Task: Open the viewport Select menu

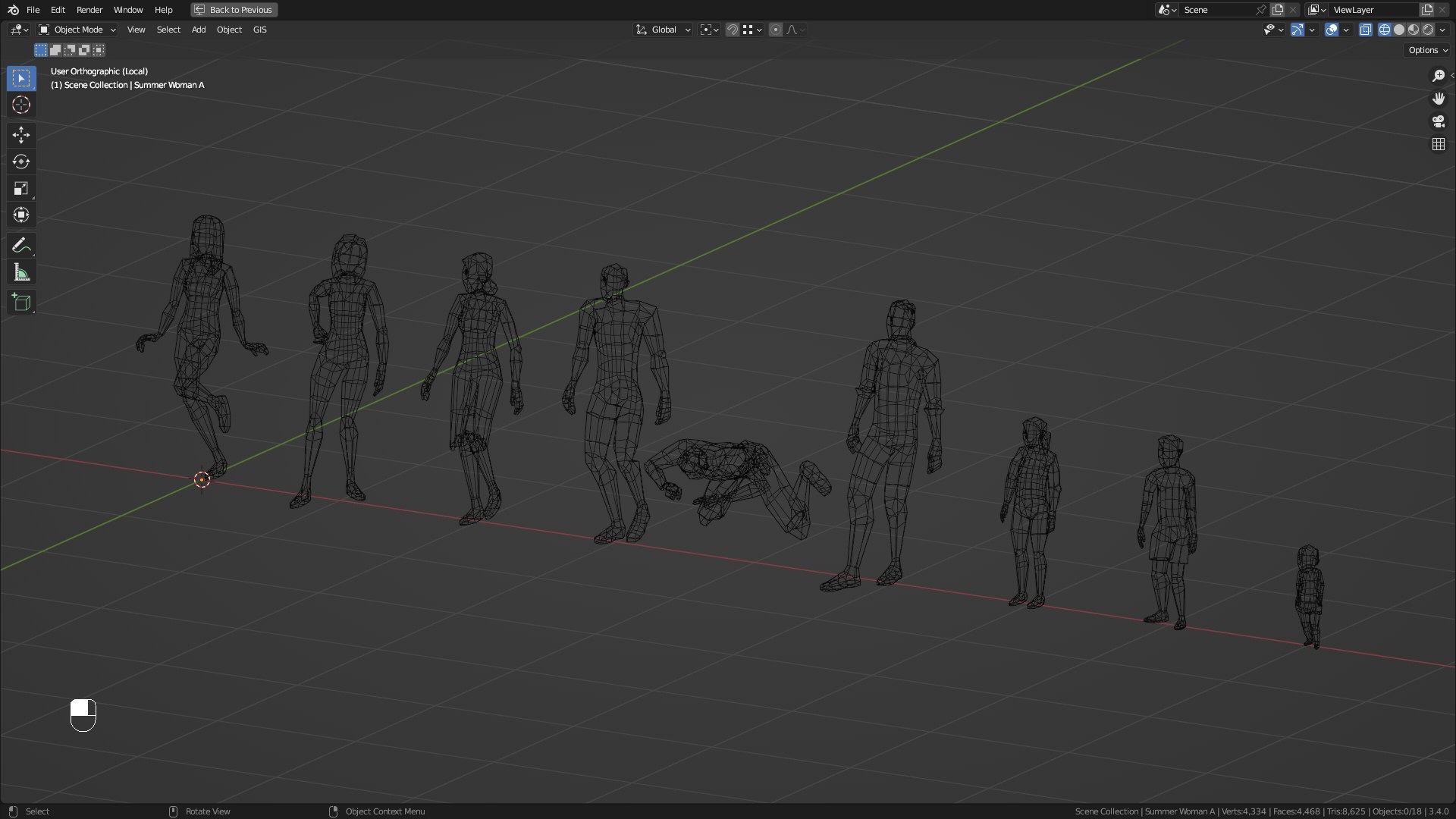Action: click(168, 30)
